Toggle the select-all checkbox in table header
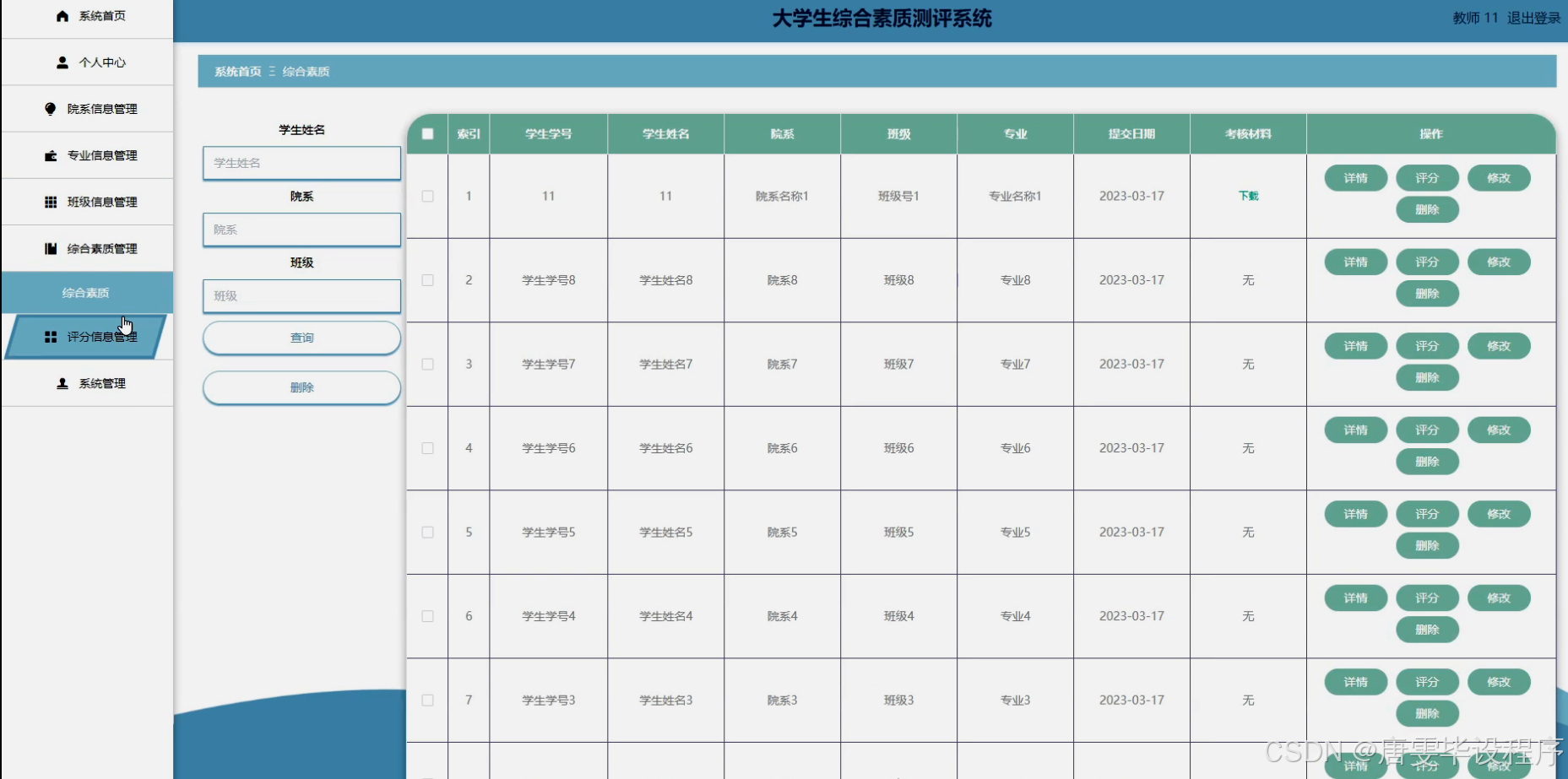 point(428,134)
